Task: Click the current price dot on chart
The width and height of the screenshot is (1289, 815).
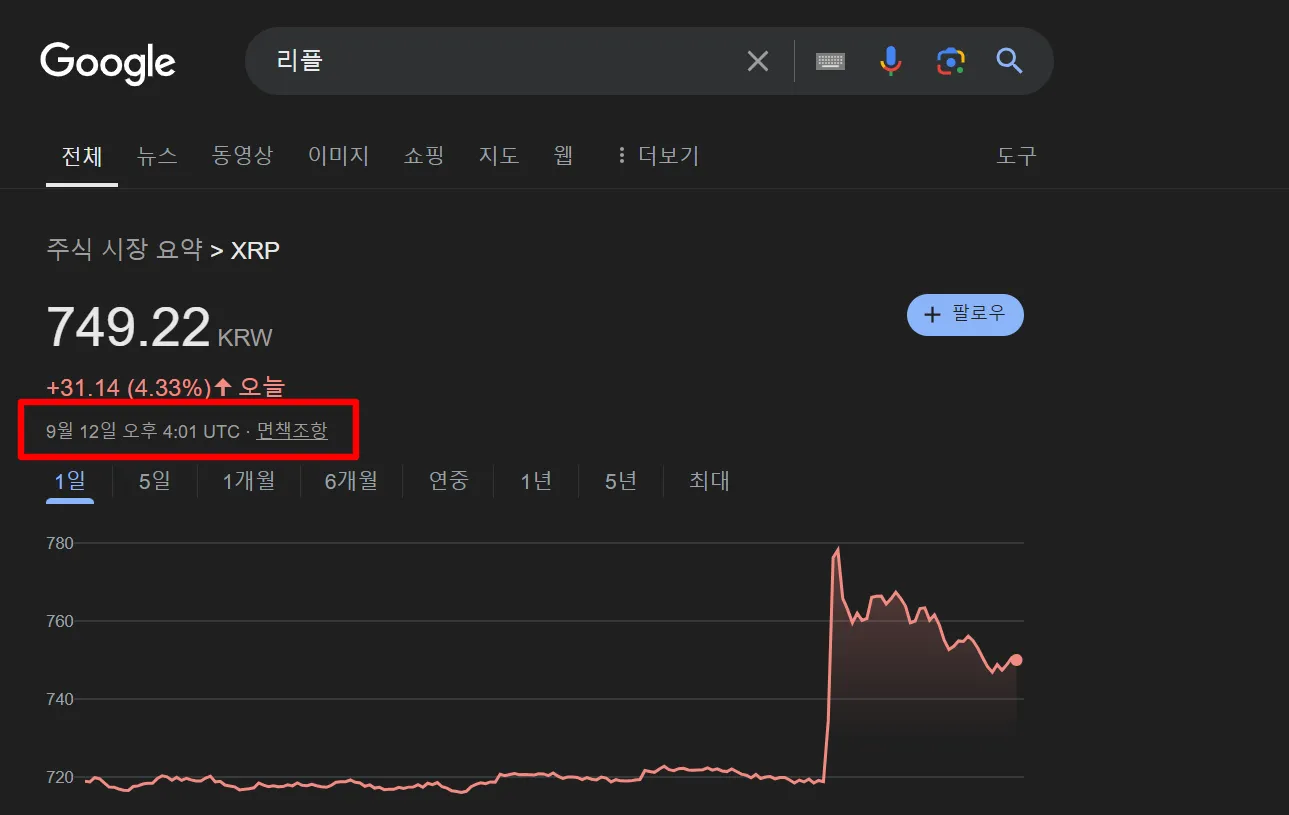Action: (x=1016, y=660)
